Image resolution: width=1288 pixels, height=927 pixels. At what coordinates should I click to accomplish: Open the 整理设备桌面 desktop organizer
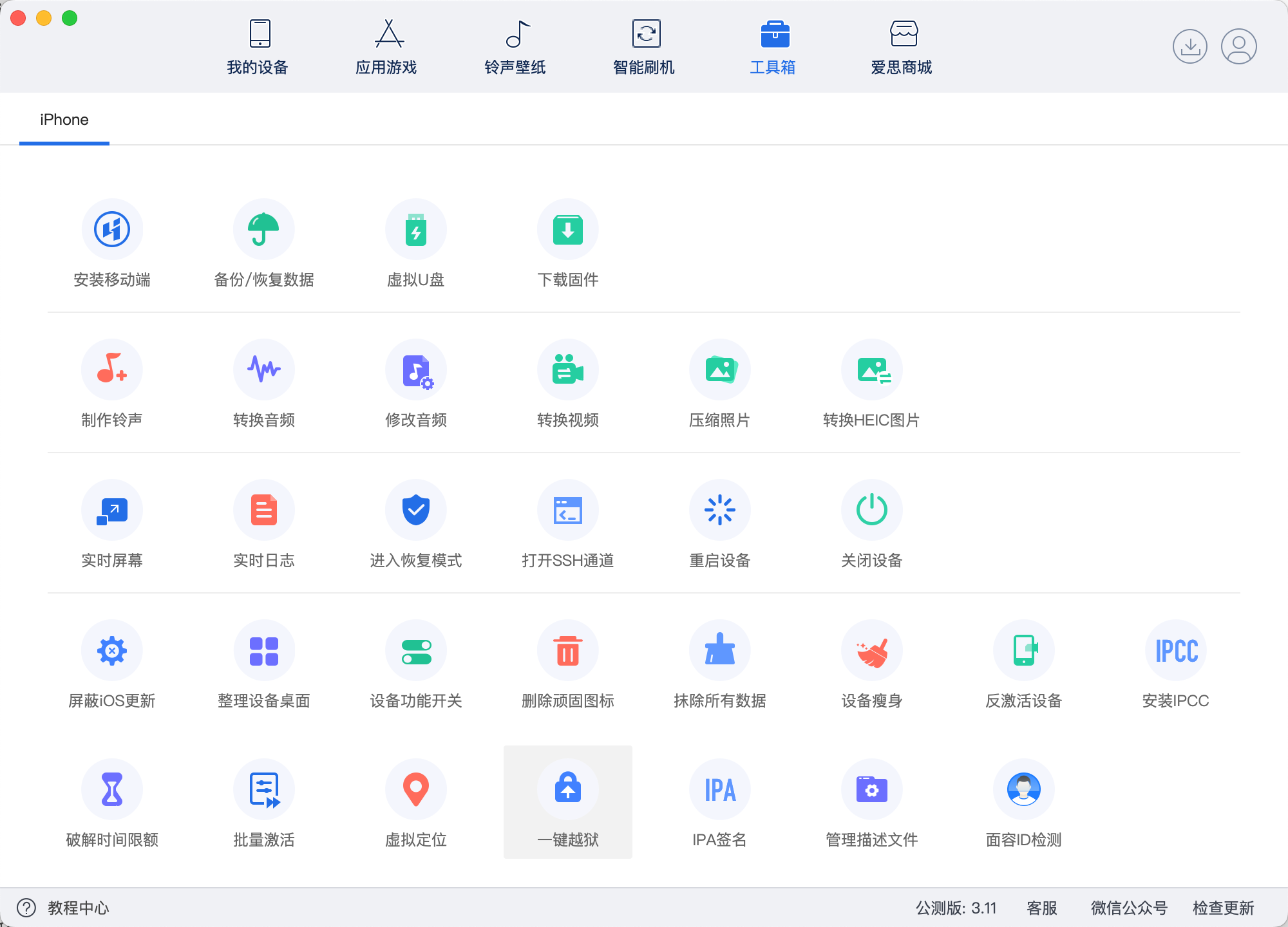pyautogui.click(x=264, y=664)
